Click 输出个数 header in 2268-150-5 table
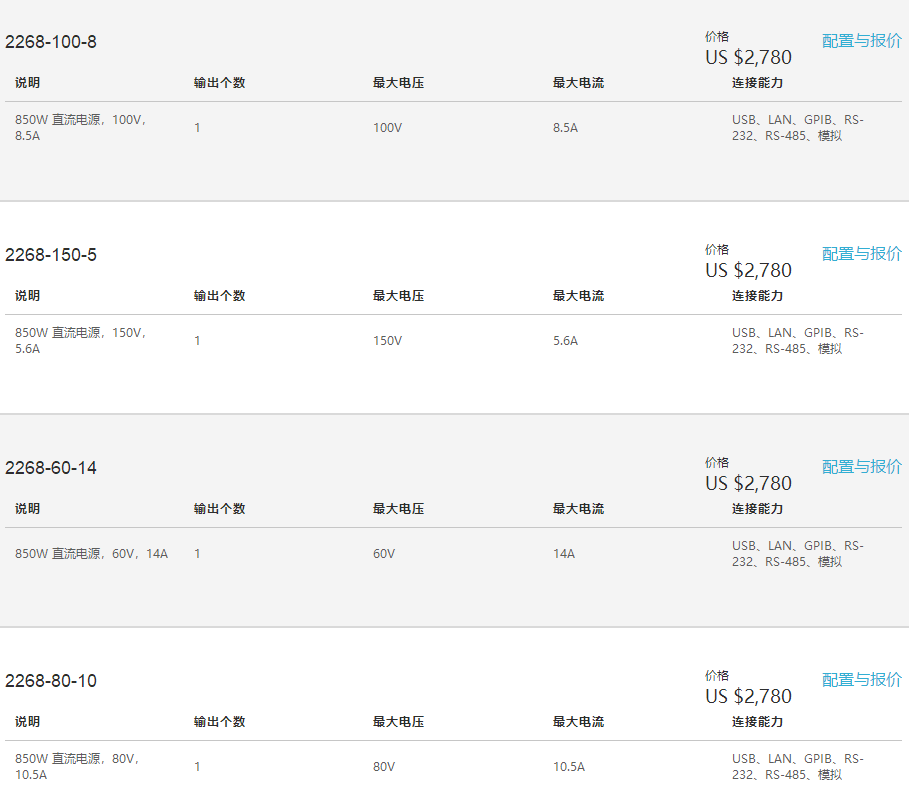 click(220, 296)
